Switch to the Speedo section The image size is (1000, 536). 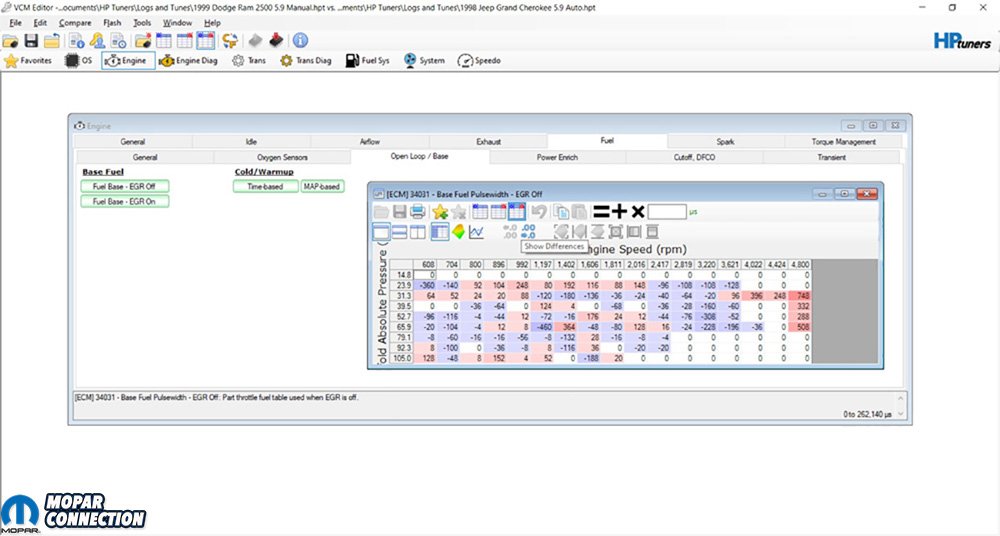pyautogui.click(x=479, y=61)
